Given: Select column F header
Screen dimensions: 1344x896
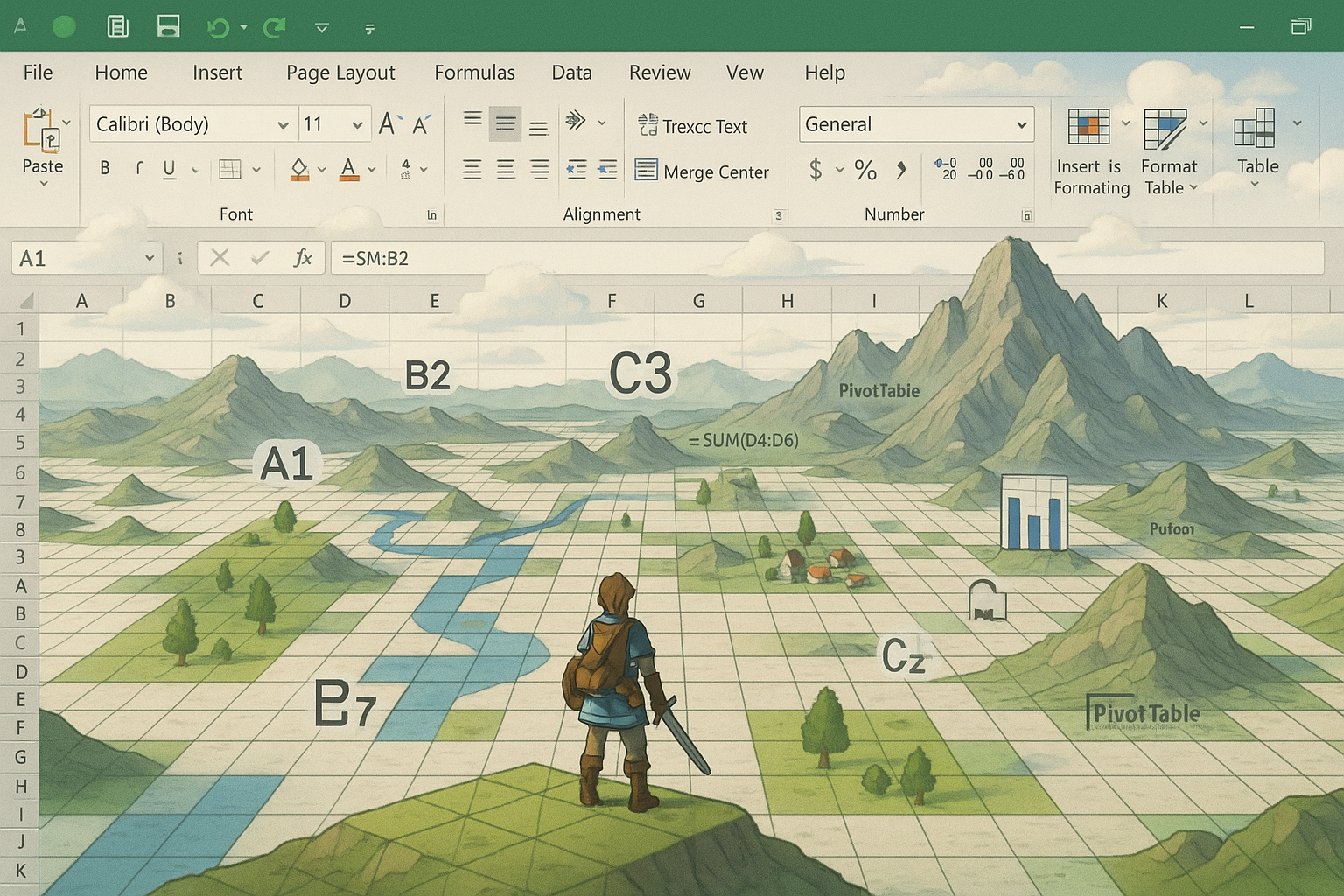Looking at the screenshot, I should tap(612, 301).
